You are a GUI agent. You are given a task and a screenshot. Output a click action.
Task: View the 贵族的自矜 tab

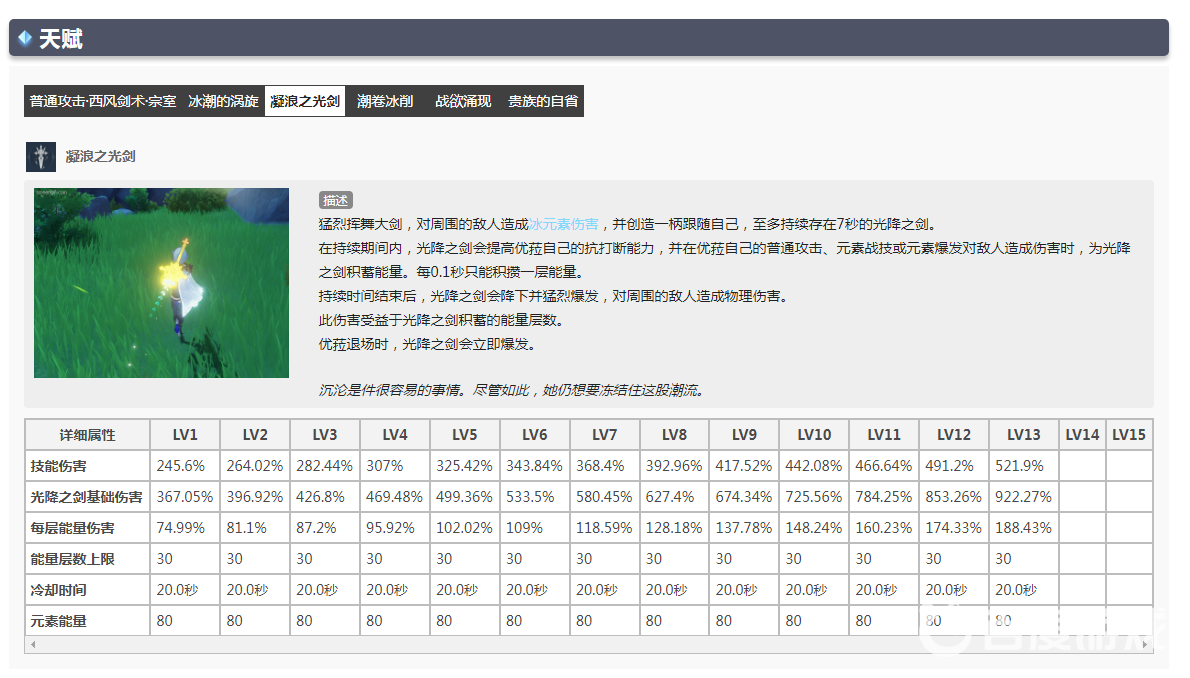[543, 101]
